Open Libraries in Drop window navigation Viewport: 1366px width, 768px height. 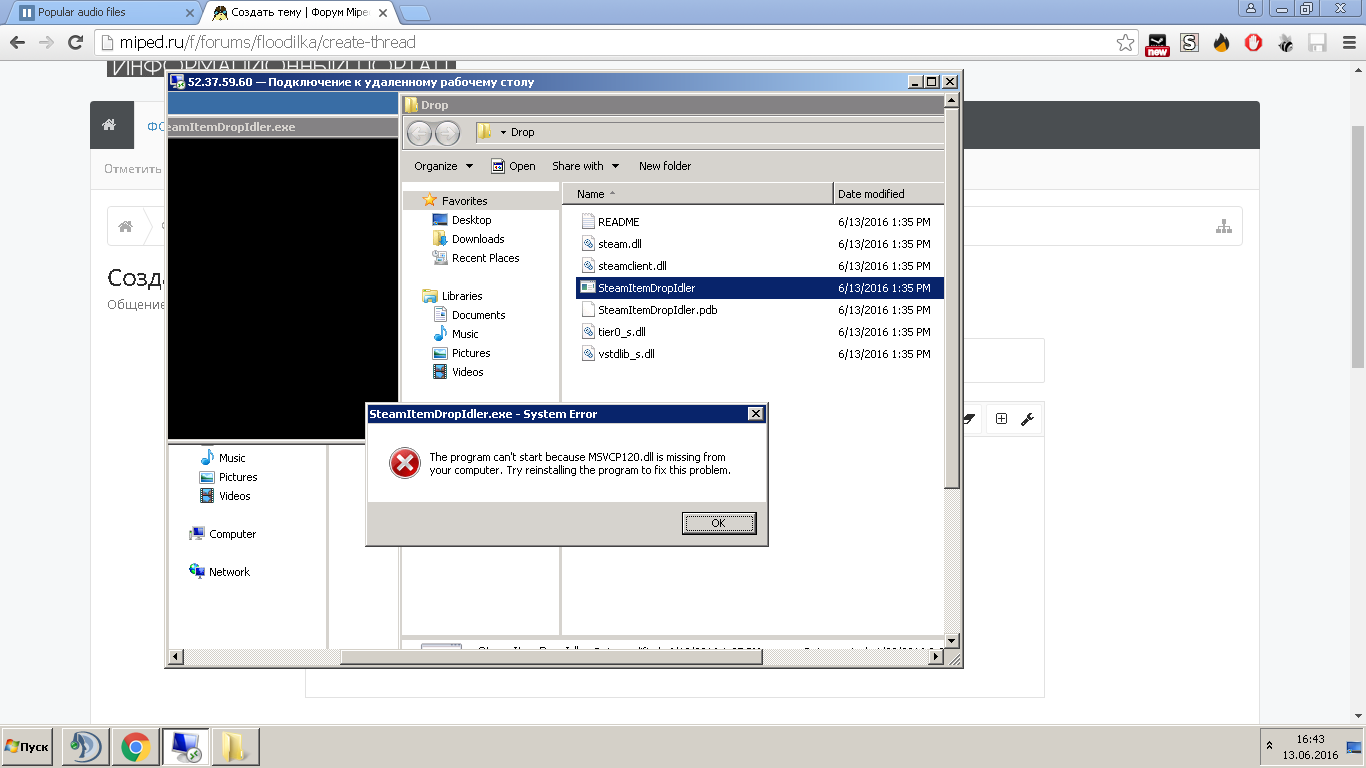point(461,296)
